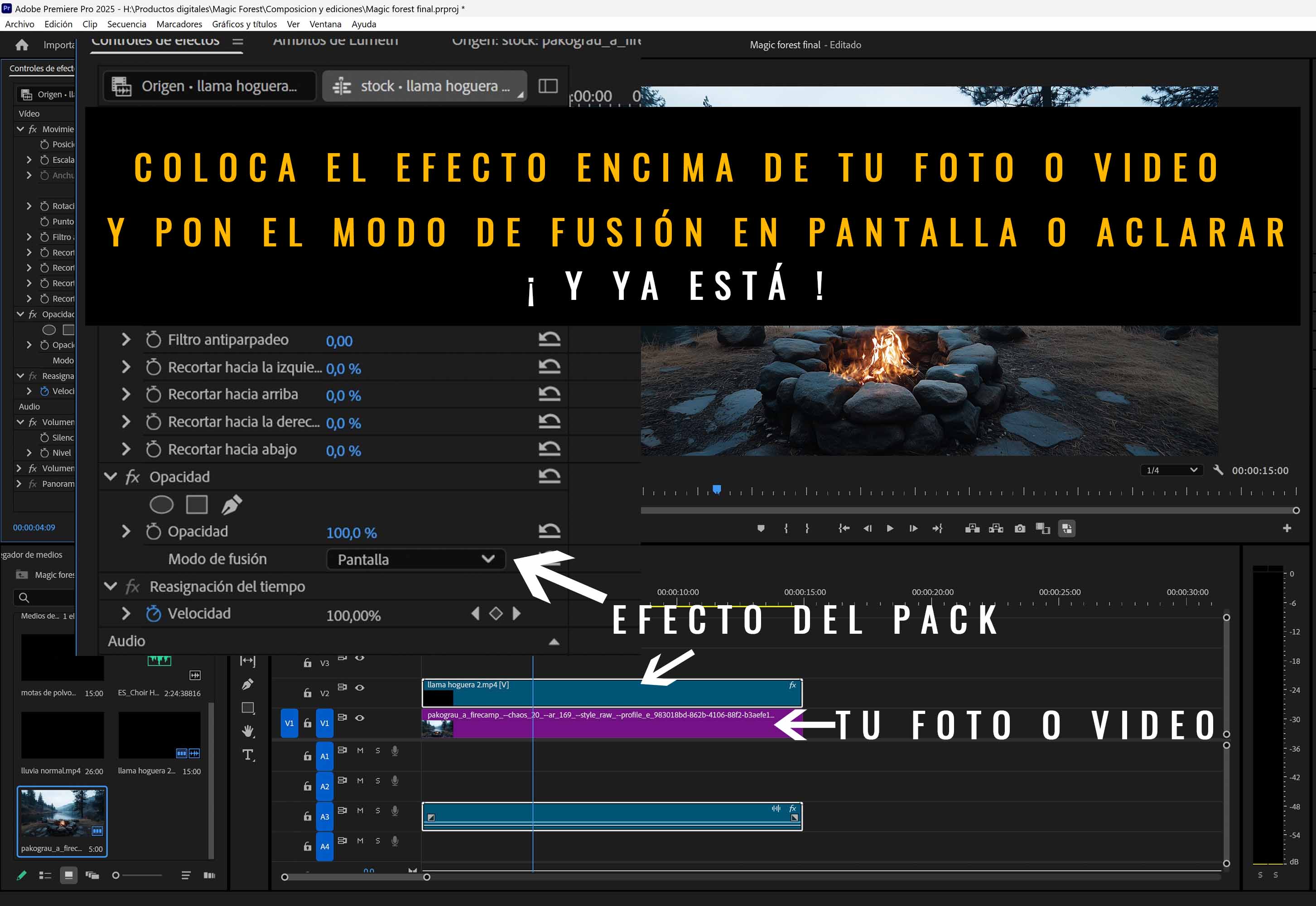Select the Type tool

[248, 755]
